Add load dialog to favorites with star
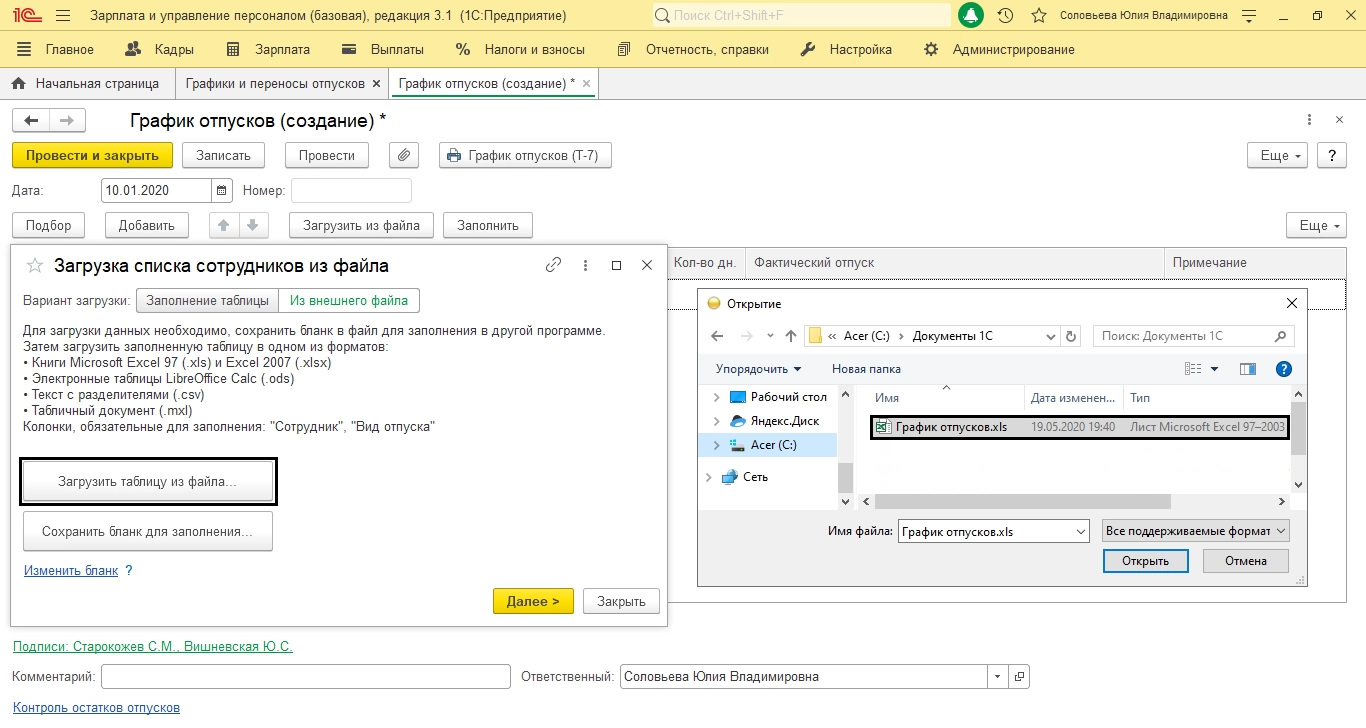This screenshot has height=728, width=1366. coord(35,266)
